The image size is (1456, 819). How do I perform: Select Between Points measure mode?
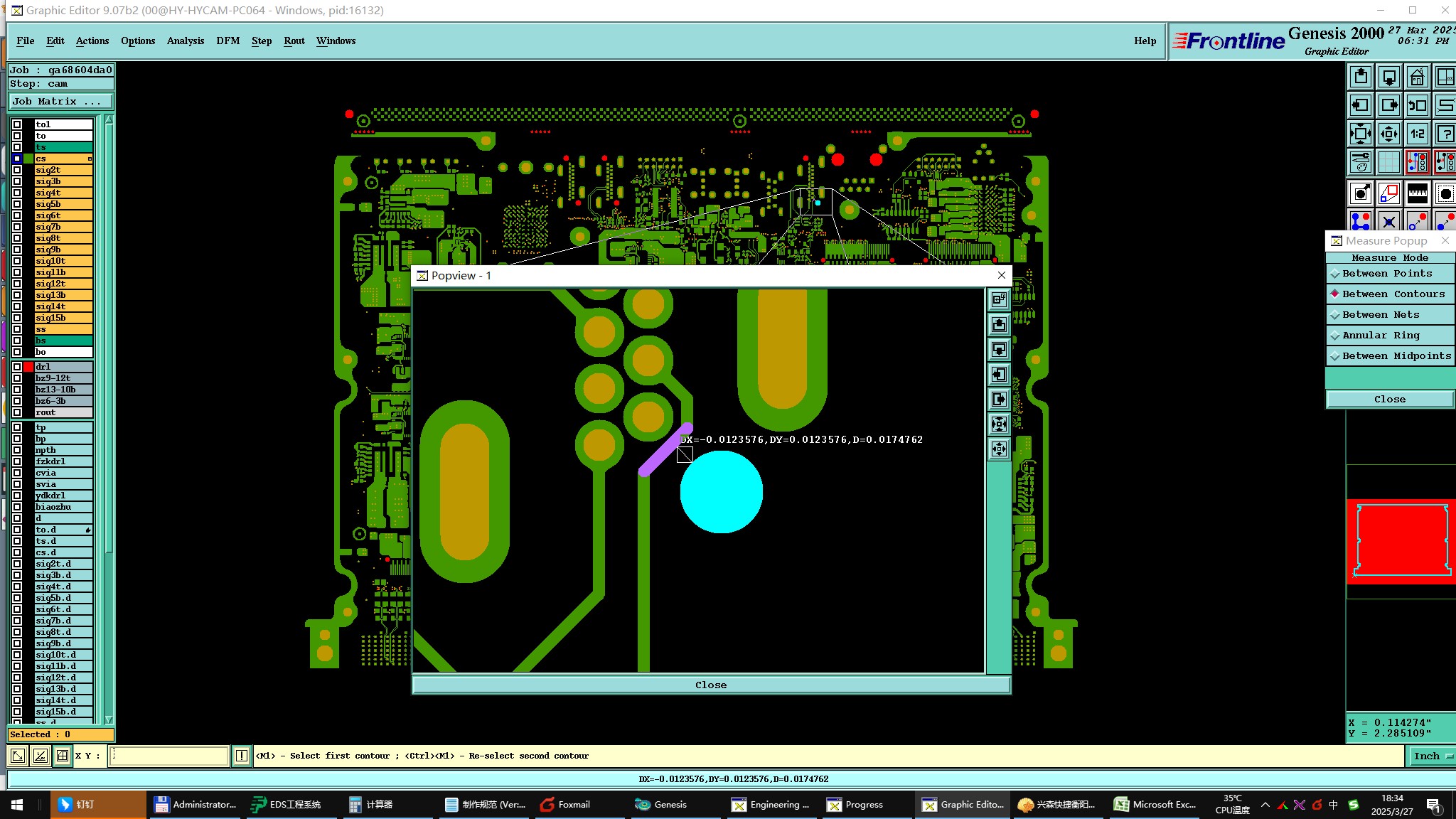(1386, 274)
